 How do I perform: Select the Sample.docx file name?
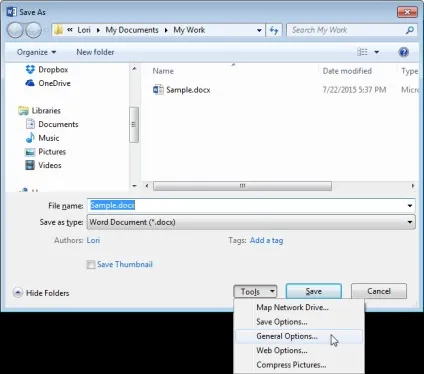tap(188, 90)
